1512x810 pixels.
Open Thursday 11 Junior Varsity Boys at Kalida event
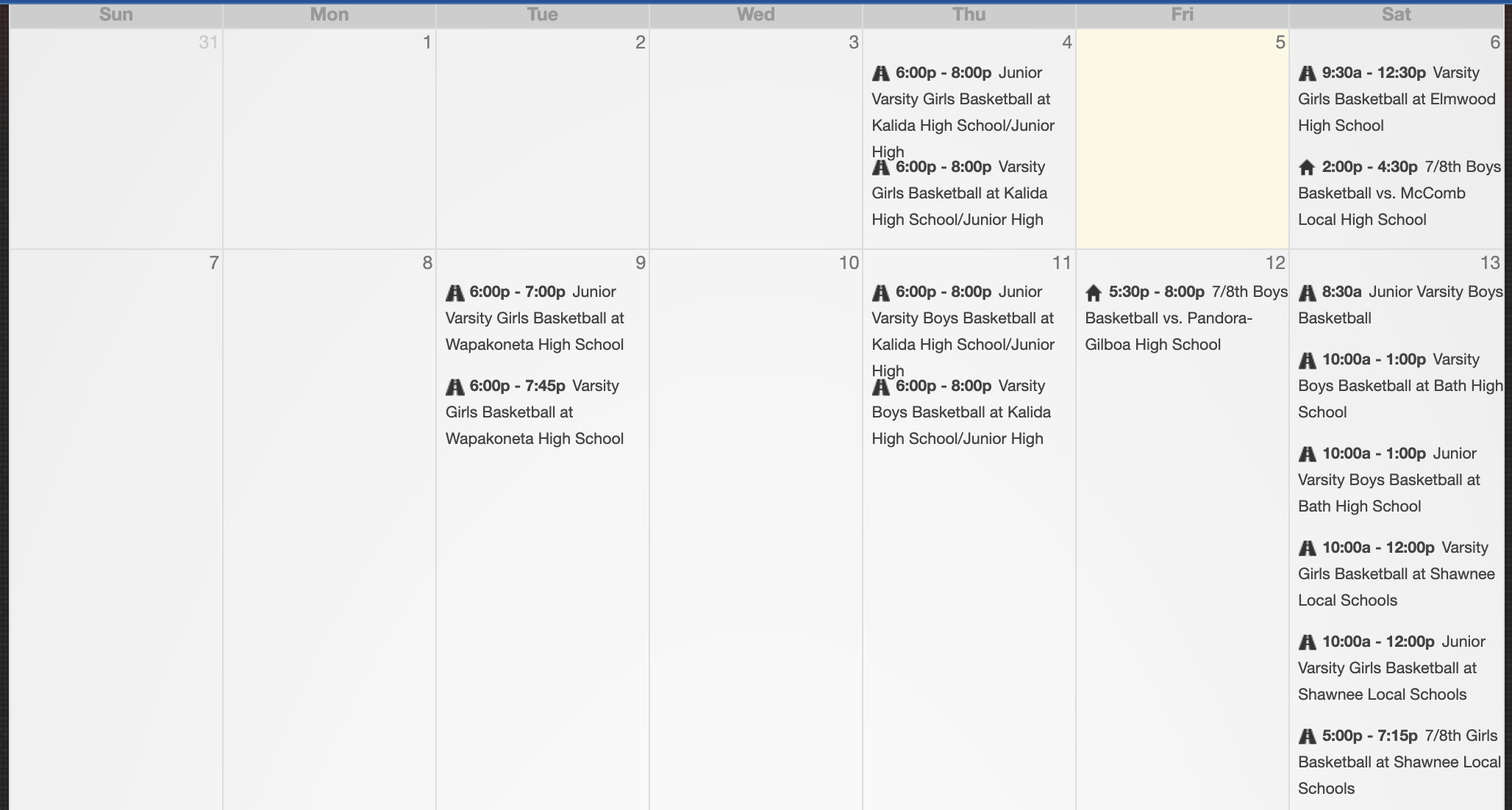[963, 331]
